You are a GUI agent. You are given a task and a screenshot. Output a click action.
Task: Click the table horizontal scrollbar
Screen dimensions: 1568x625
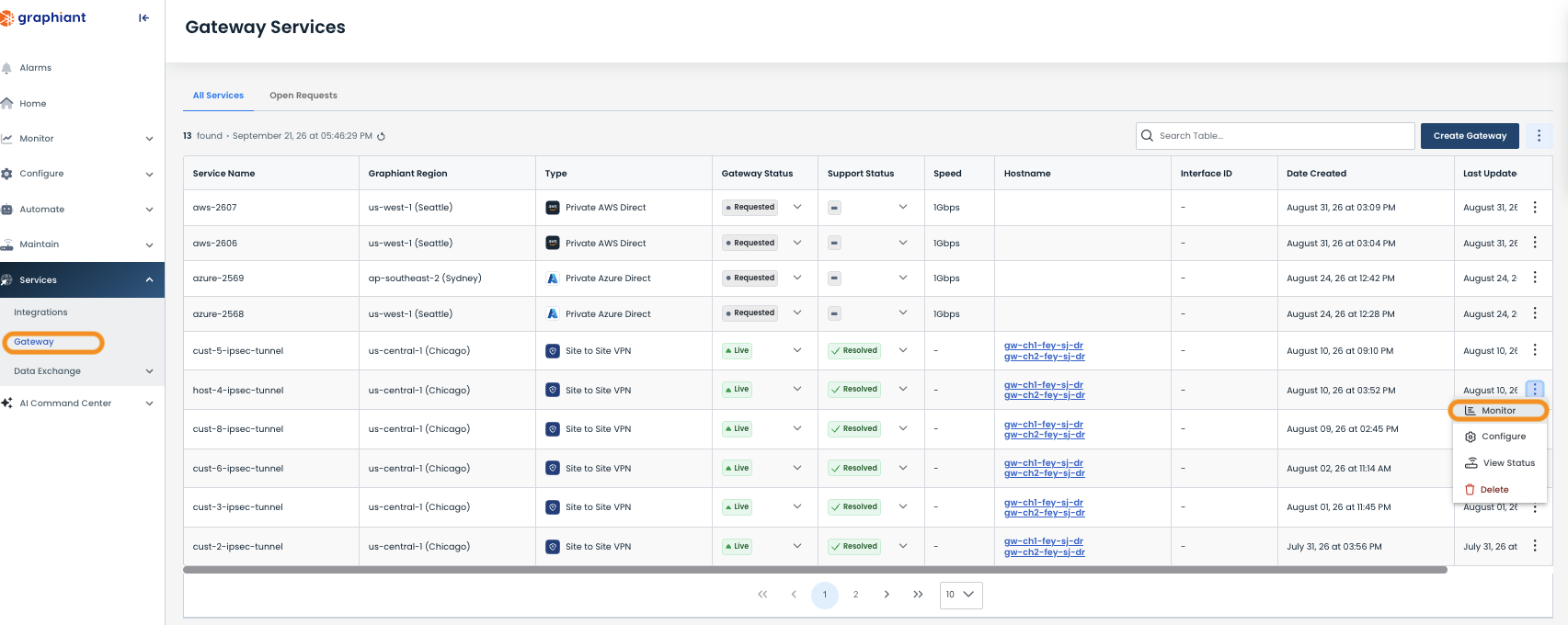815,570
